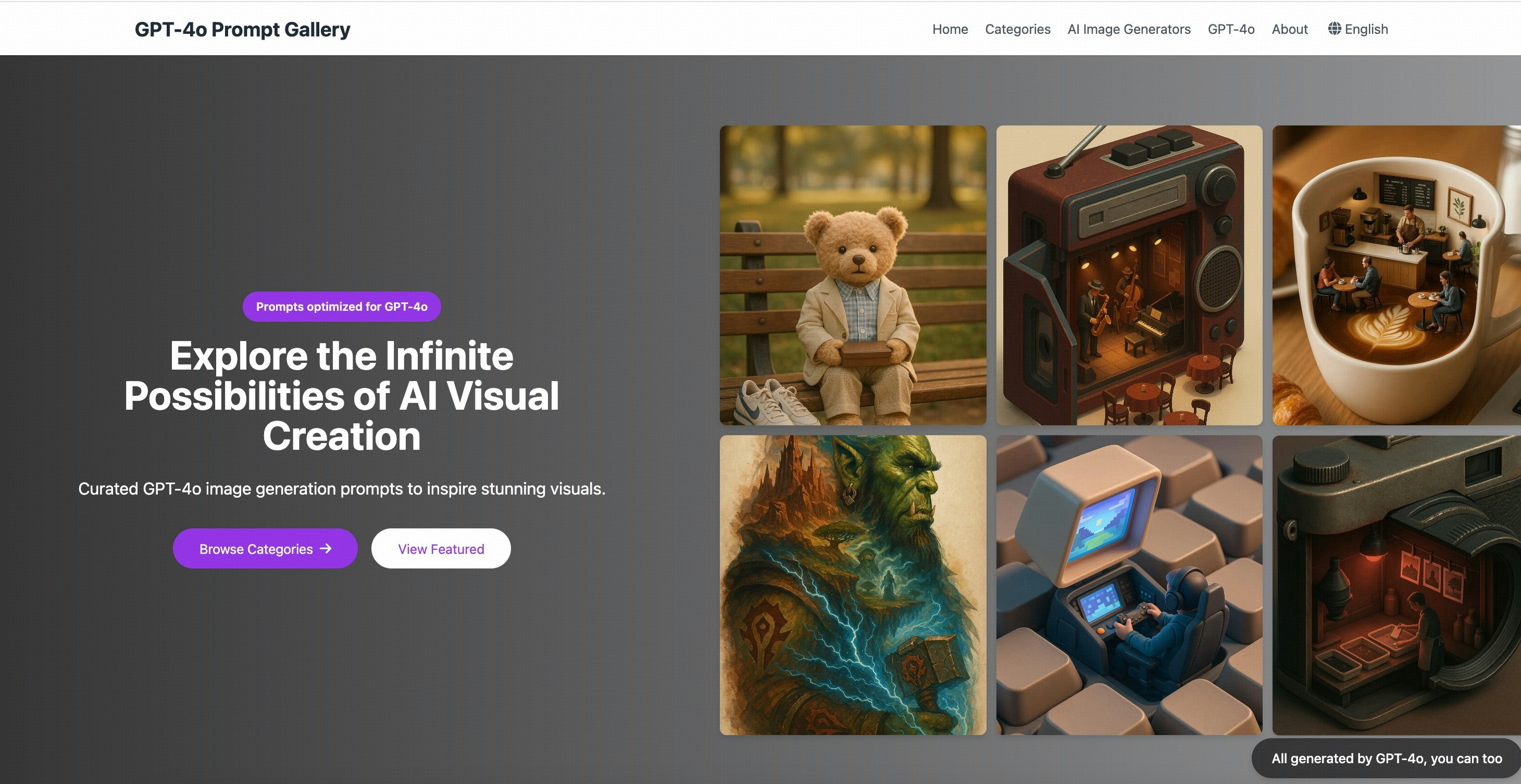The height and width of the screenshot is (784, 1521).
Task: Open the coffee cup café image
Action: click(1396, 275)
